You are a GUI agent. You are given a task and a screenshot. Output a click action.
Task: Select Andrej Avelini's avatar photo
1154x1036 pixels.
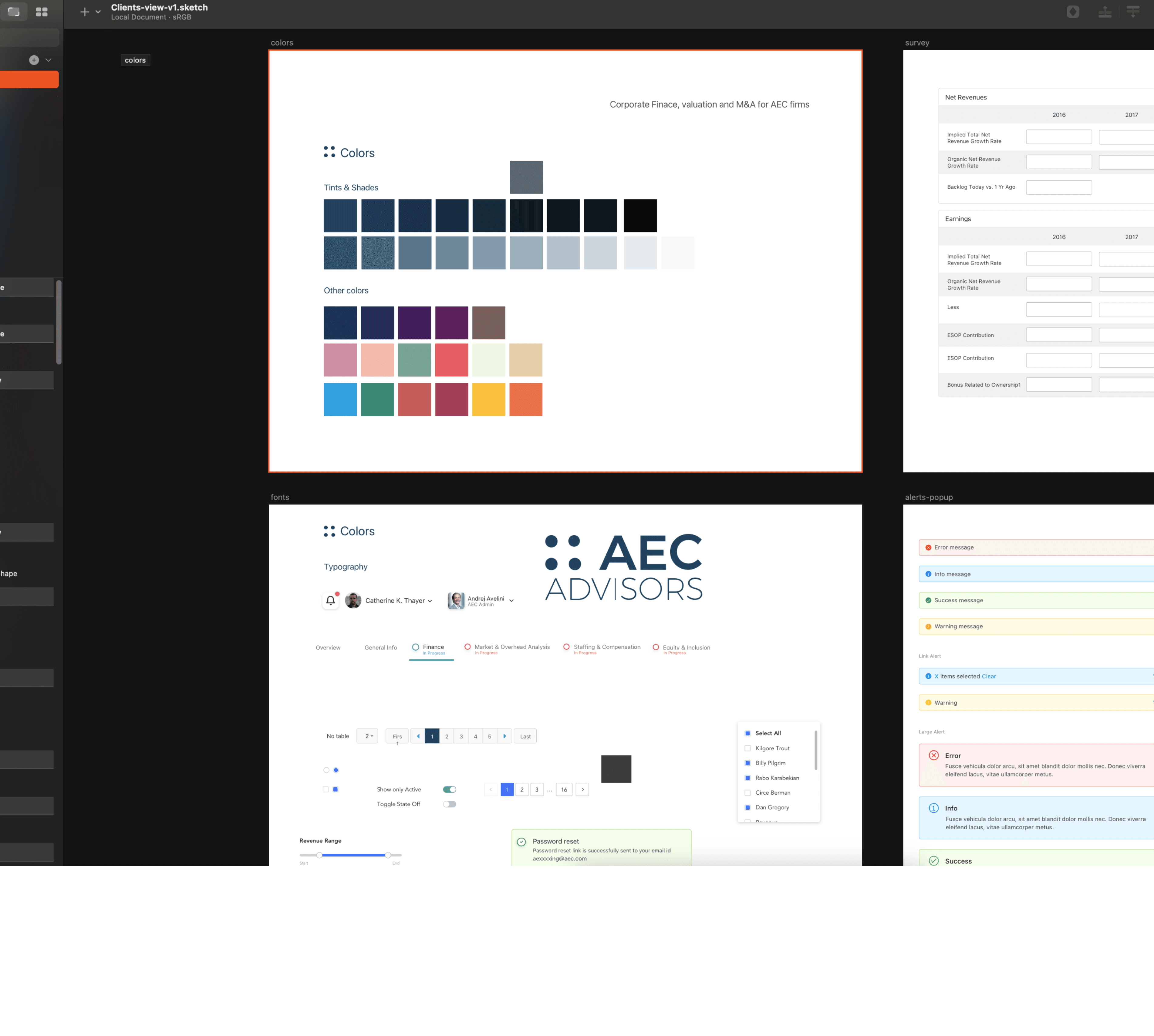click(x=456, y=600)
